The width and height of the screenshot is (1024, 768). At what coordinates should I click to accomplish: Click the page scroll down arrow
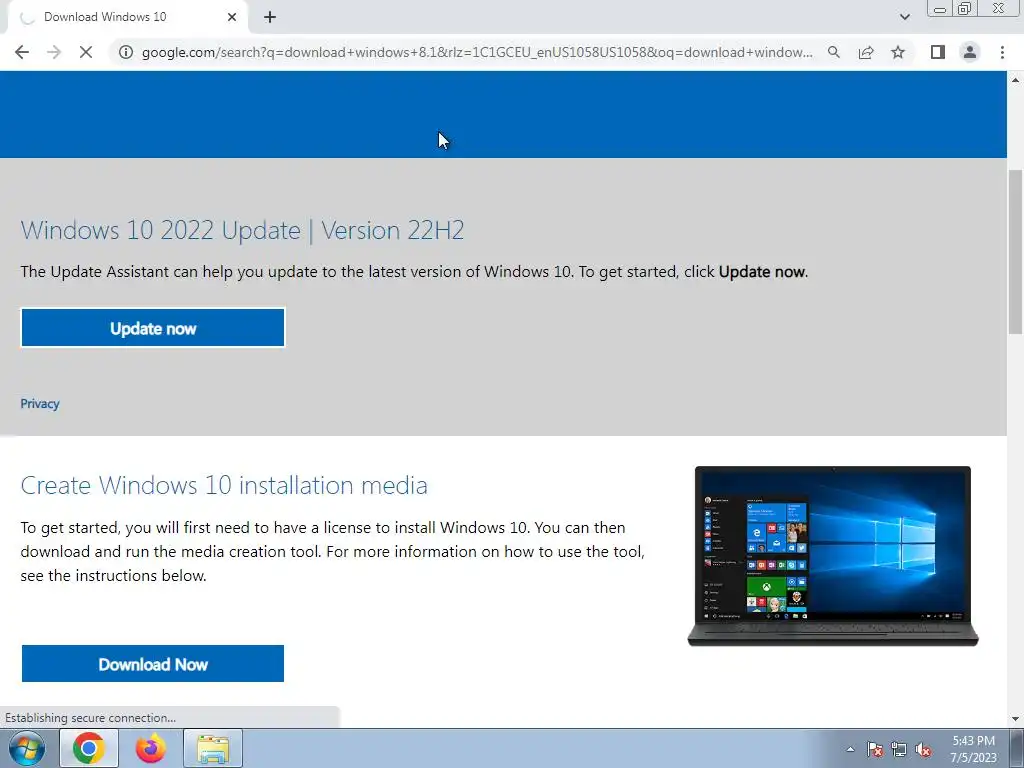1016,719
